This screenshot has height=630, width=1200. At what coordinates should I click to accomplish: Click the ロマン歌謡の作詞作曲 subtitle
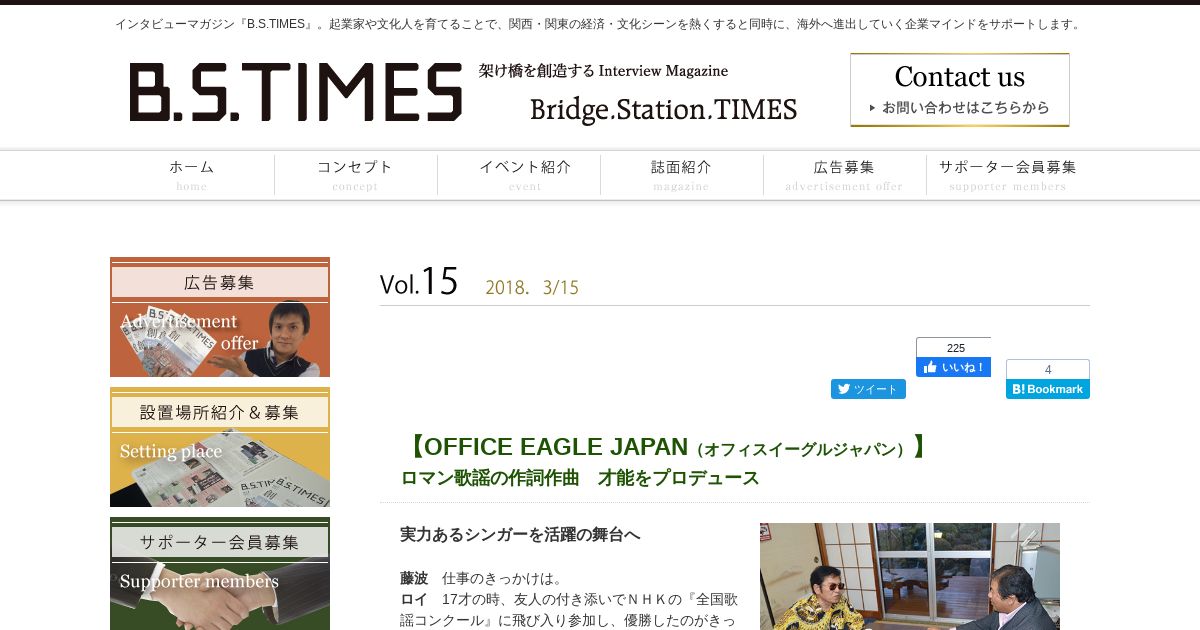pyautogui.click(x=580, y=478)
